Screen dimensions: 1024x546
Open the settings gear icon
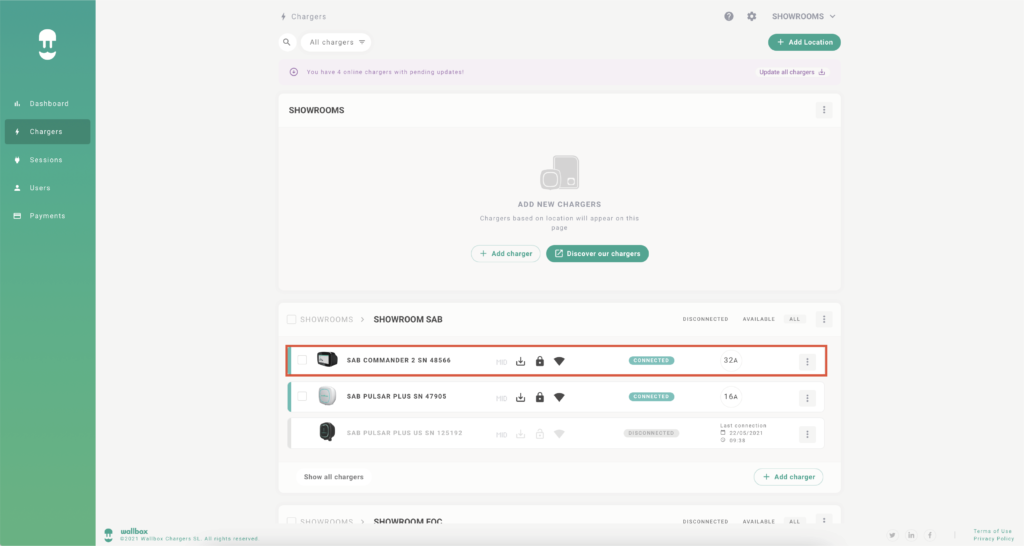752,16
